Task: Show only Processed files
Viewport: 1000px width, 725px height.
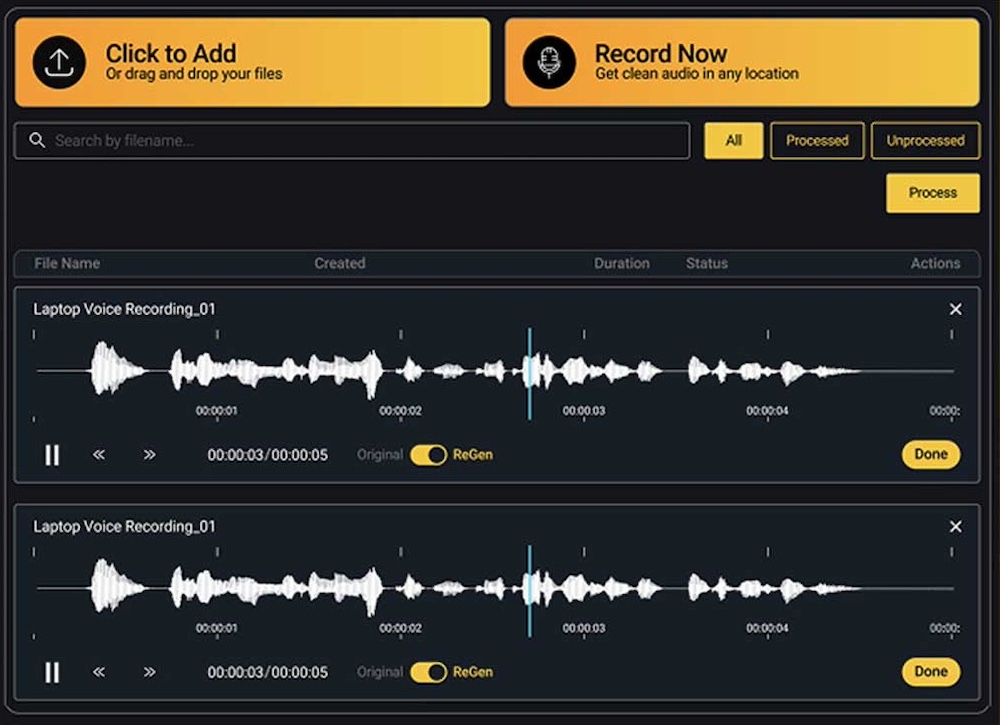Action: pyautogui.click(x=817, y=140)
